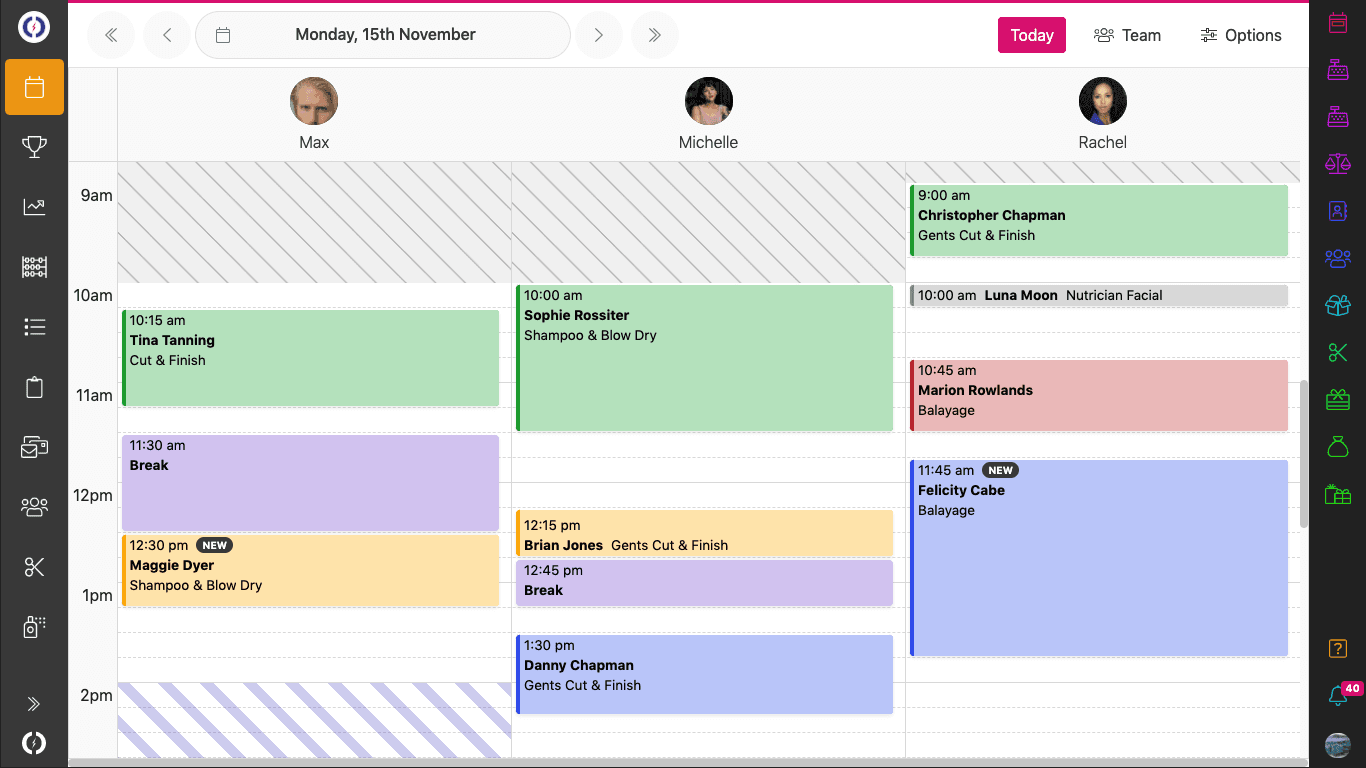Go to next day with right chevron
Viewport: 1366px width, 768px height.
(598, 35)
